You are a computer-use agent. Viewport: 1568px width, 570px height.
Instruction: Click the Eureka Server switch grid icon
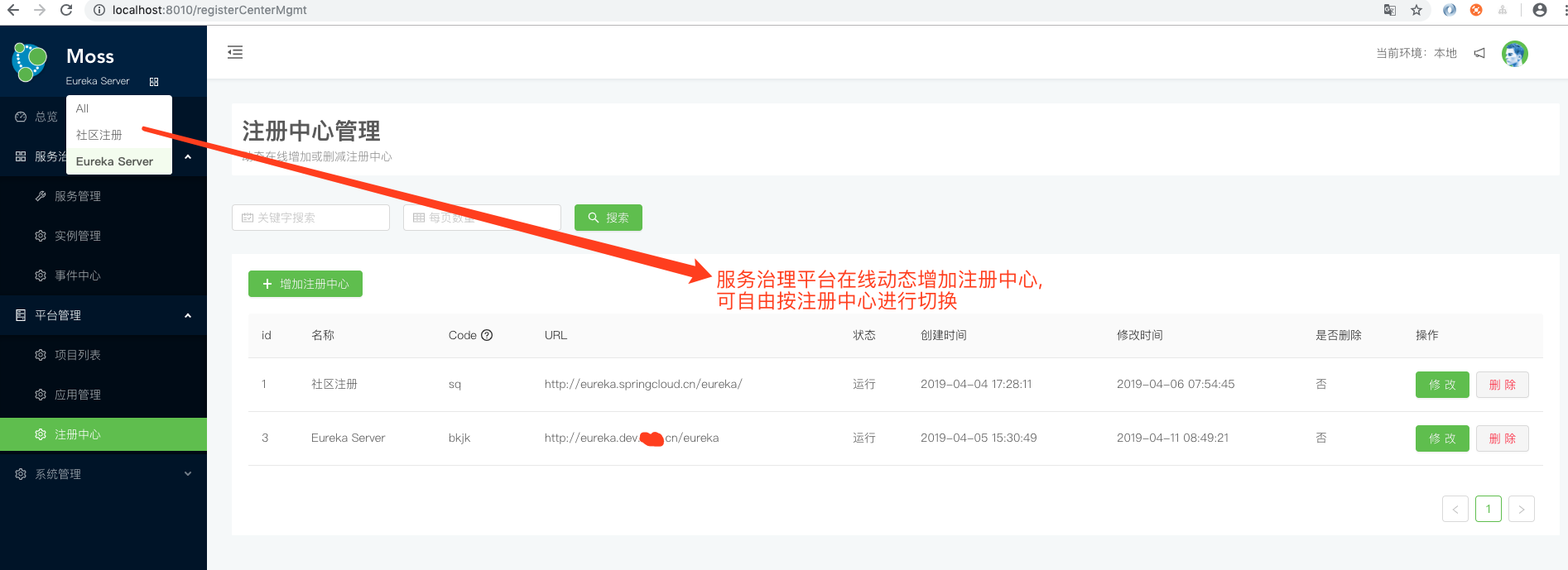click(154, 82)
